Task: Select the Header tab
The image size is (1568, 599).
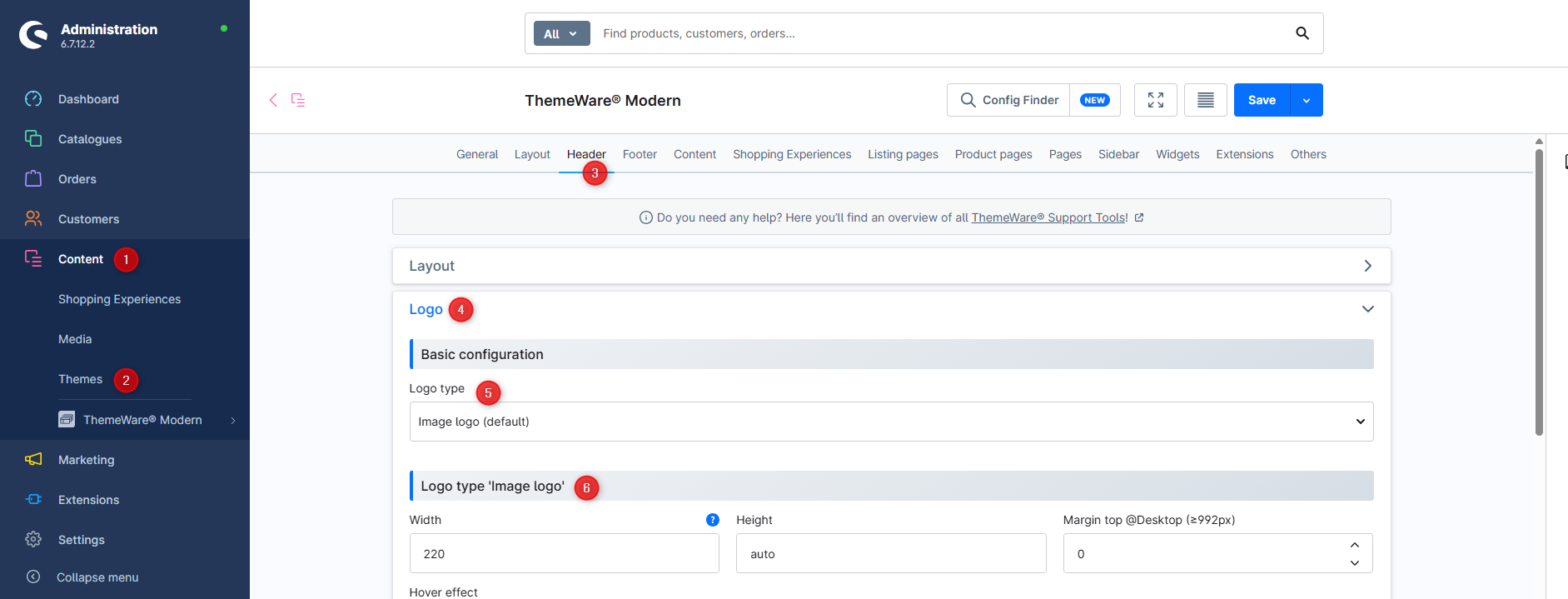Action: pos(586,154)
